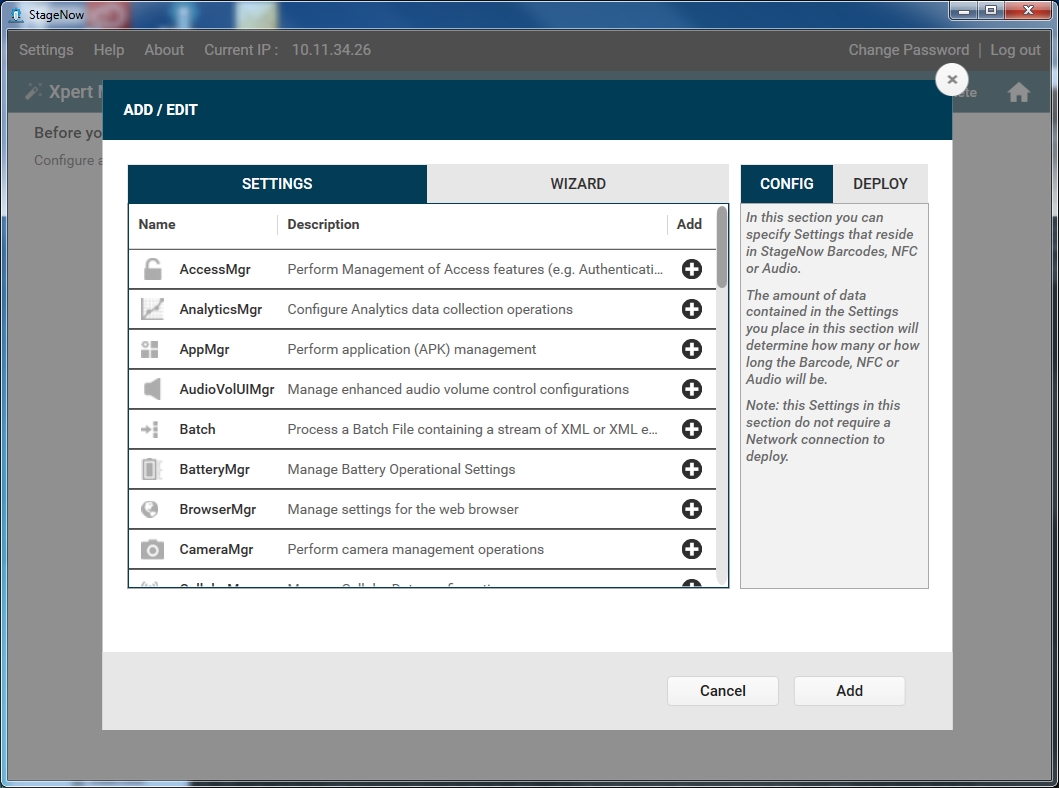Click the Change Password link
1059x788 pixels.
click(x=908, y=50)
